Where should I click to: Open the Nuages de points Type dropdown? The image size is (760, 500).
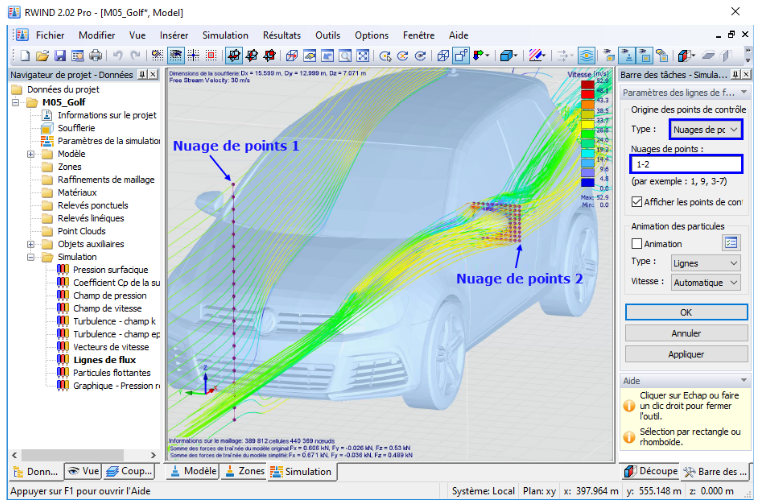pos(705,129)
